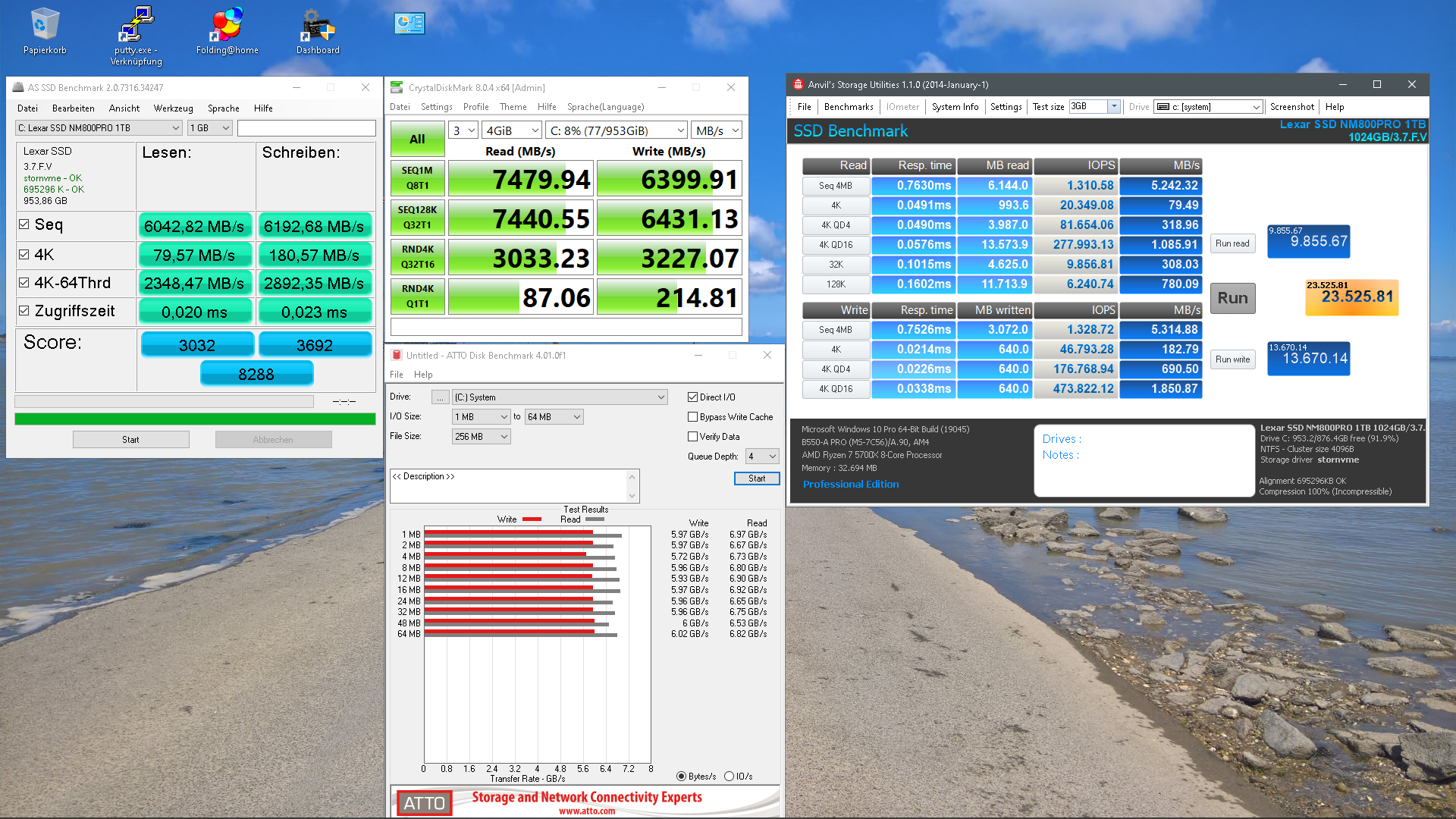Click CrystalDiskMark bottom comment field
The width and height of the screenshot is (1456, 819).
point(566,327)
